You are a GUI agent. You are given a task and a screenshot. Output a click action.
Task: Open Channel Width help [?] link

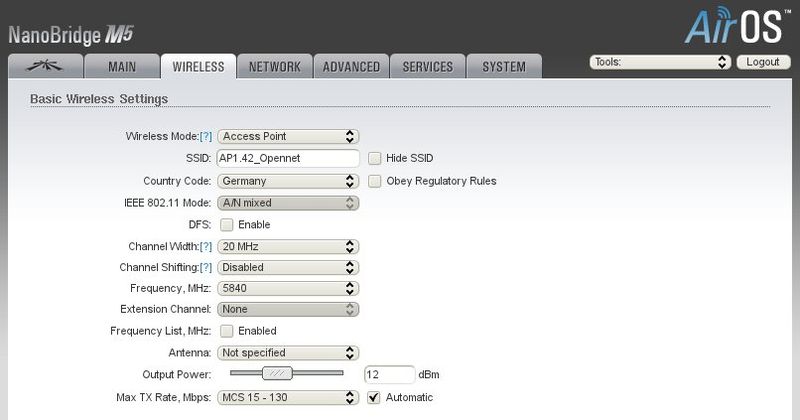(206, 246)
